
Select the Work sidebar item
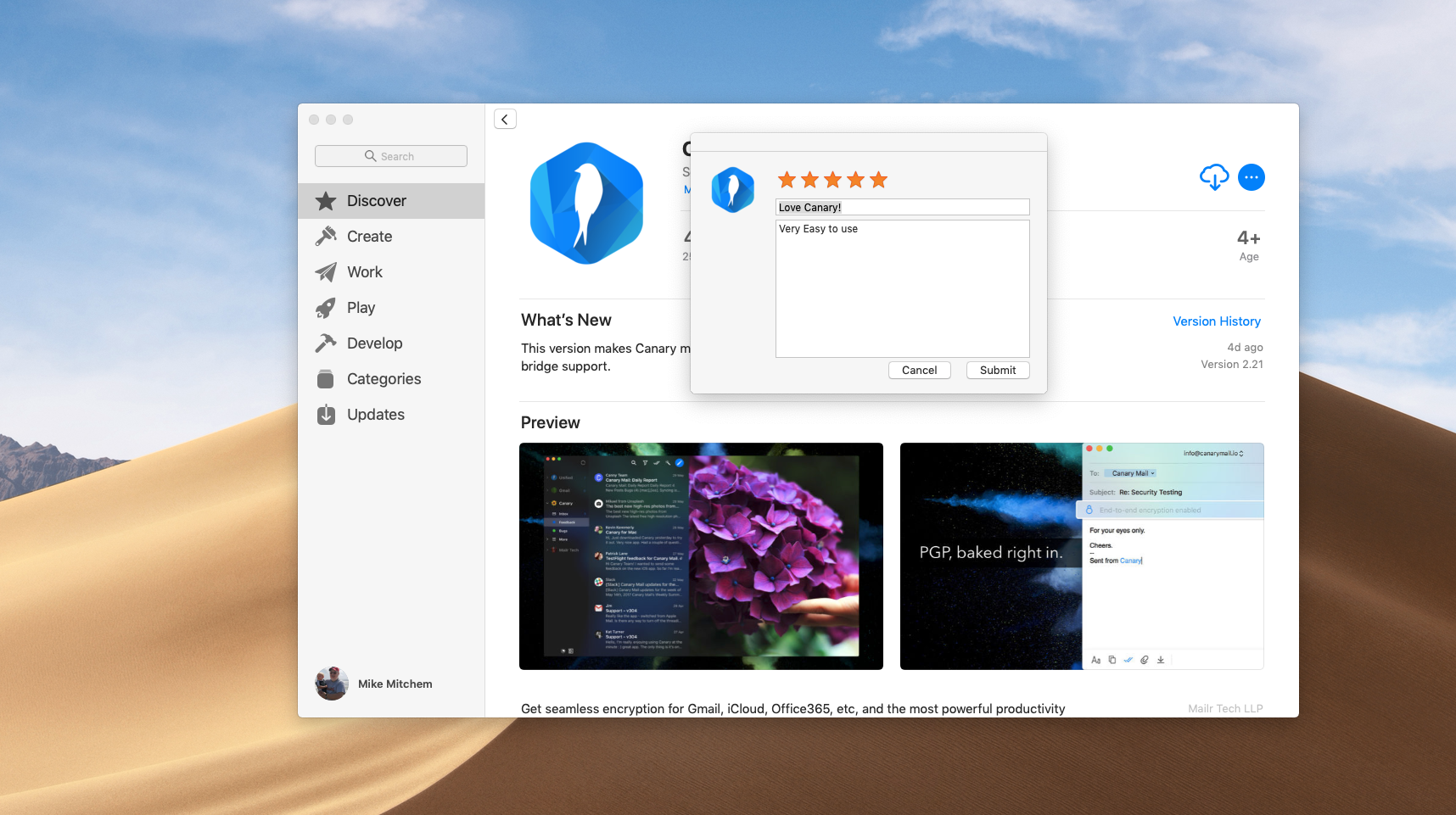(391, 272)
